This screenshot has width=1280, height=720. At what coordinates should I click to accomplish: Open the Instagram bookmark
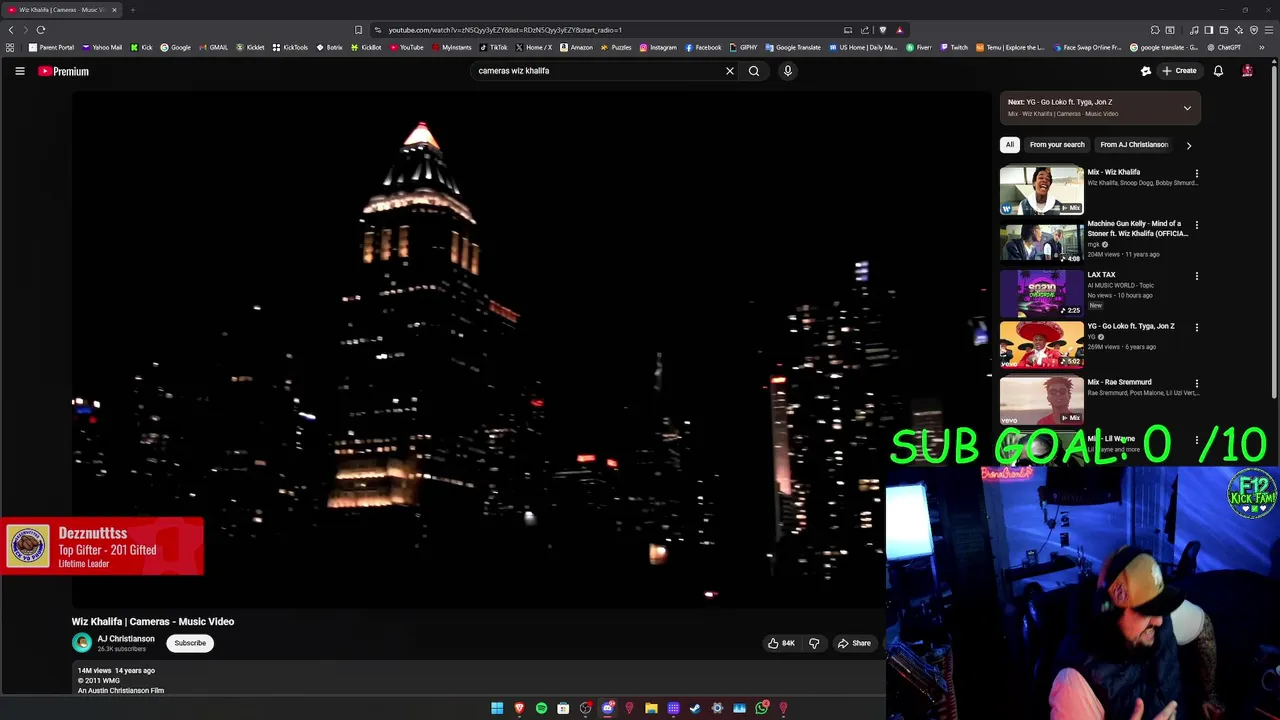657,47
